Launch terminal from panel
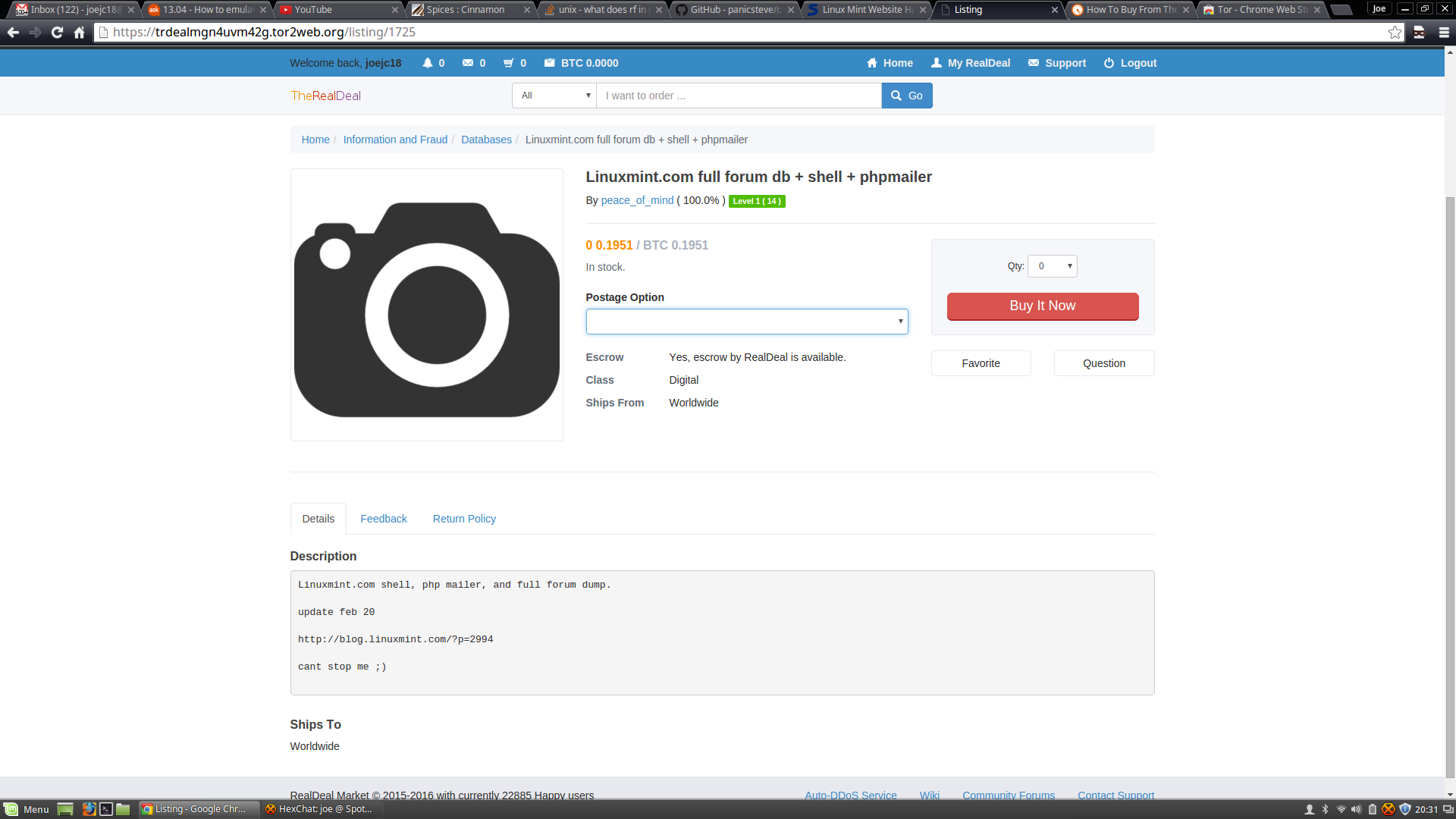The image size is (1456, 819). (106, 809)
